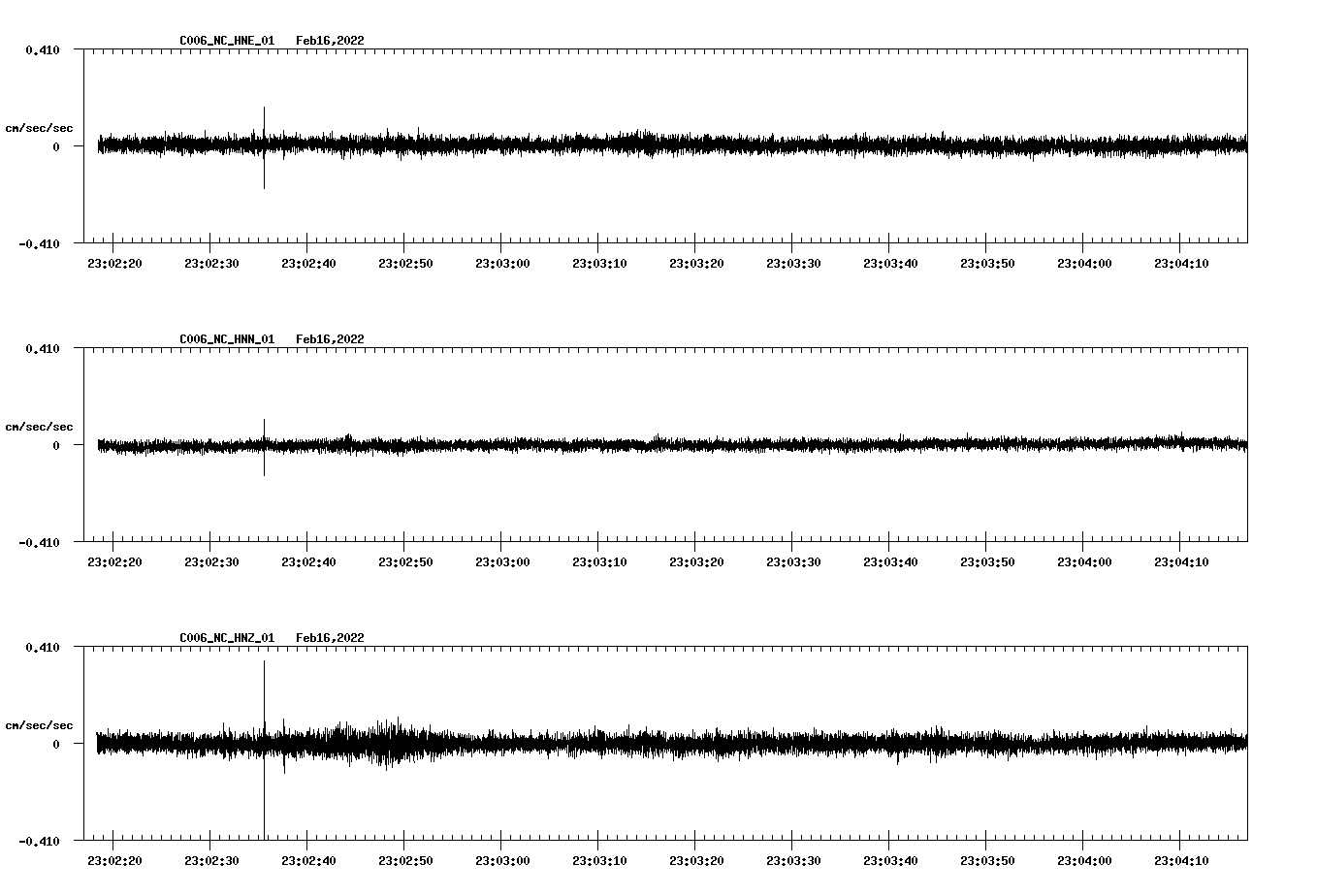
Task: Click the 23:03:10 time label under HNE plot
Action: coord(599,264)
